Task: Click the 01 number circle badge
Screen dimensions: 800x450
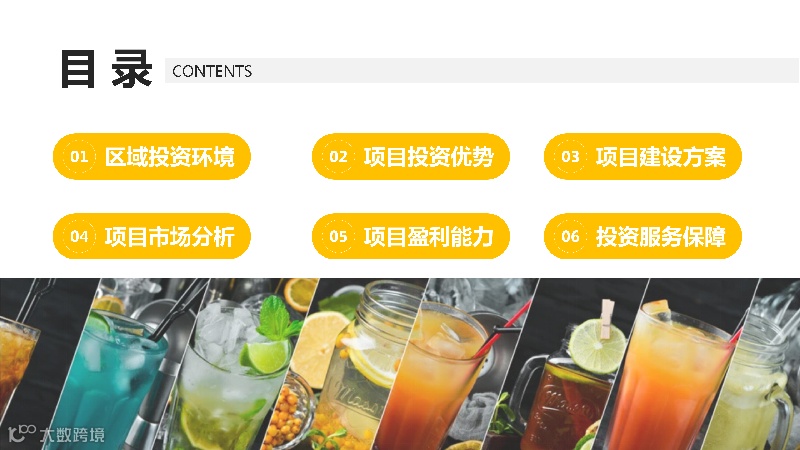Action: [79, 156]
